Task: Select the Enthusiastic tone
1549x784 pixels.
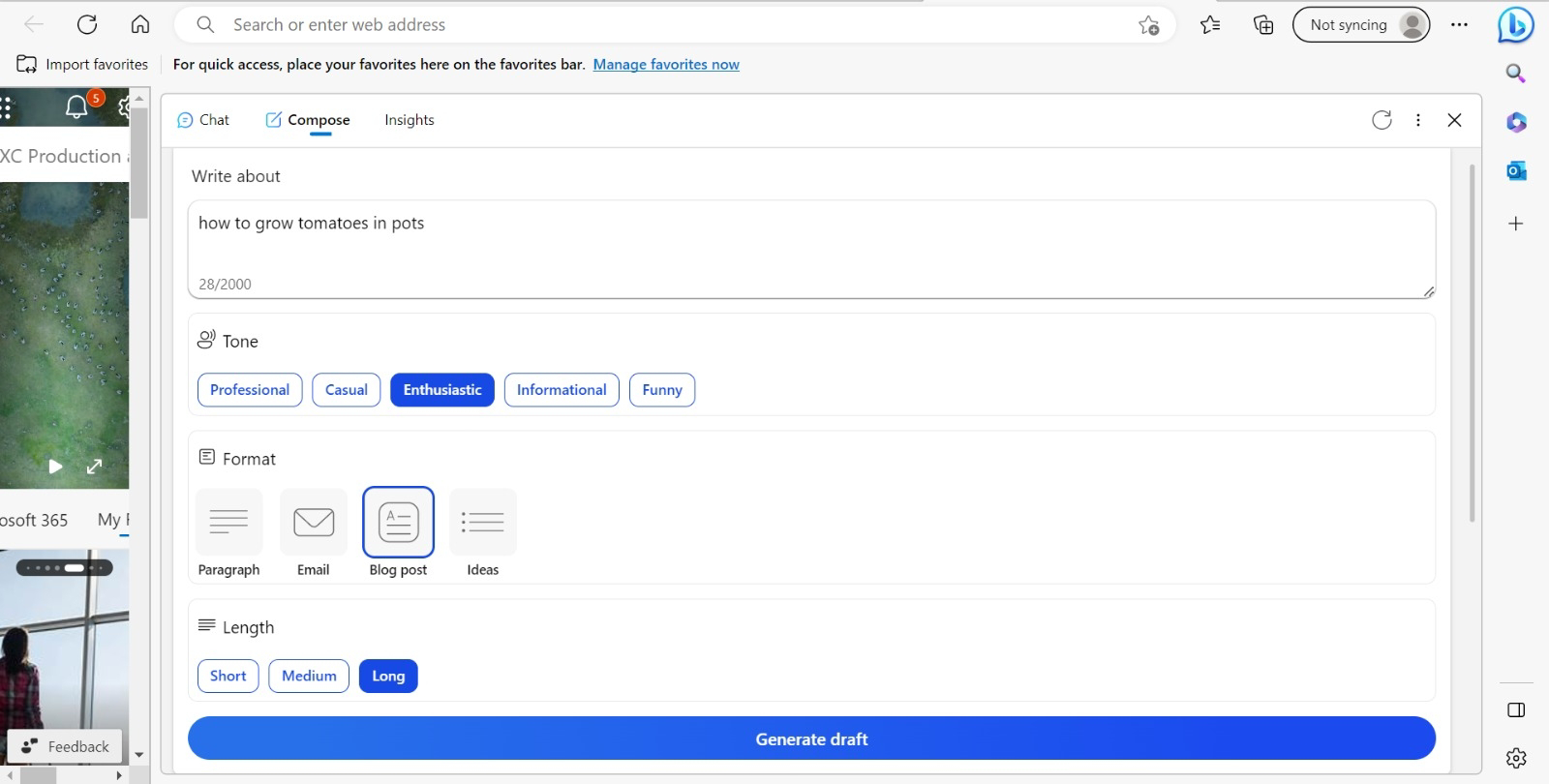Action: [442, 390]
